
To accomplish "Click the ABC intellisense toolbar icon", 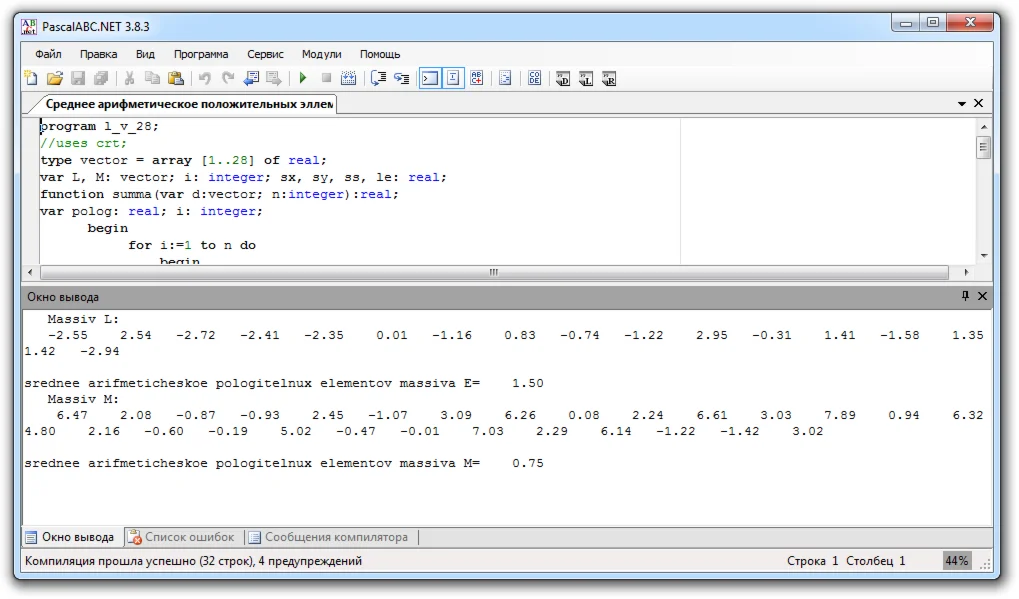I will [x=477, y=78].
